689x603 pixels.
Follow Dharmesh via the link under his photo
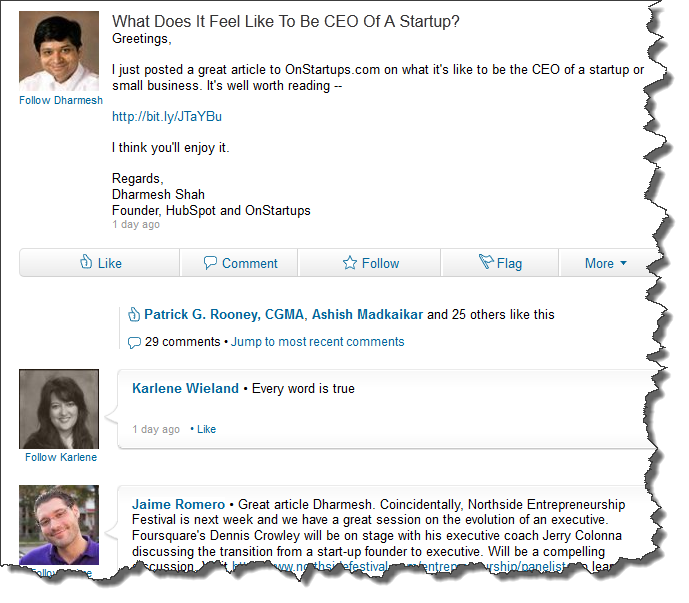(x=61, y=100)
